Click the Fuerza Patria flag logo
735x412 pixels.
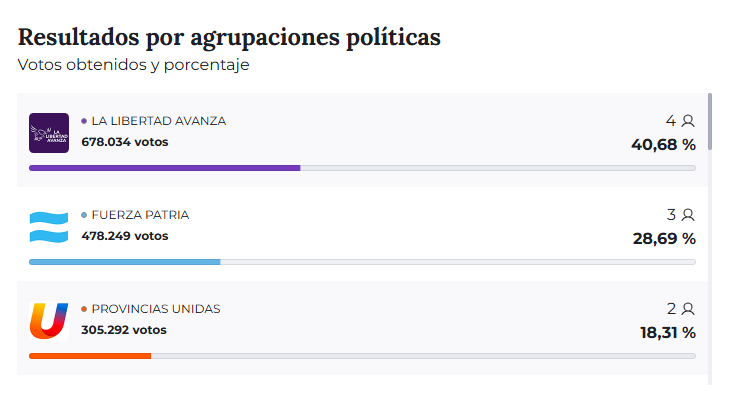point(49,227)
